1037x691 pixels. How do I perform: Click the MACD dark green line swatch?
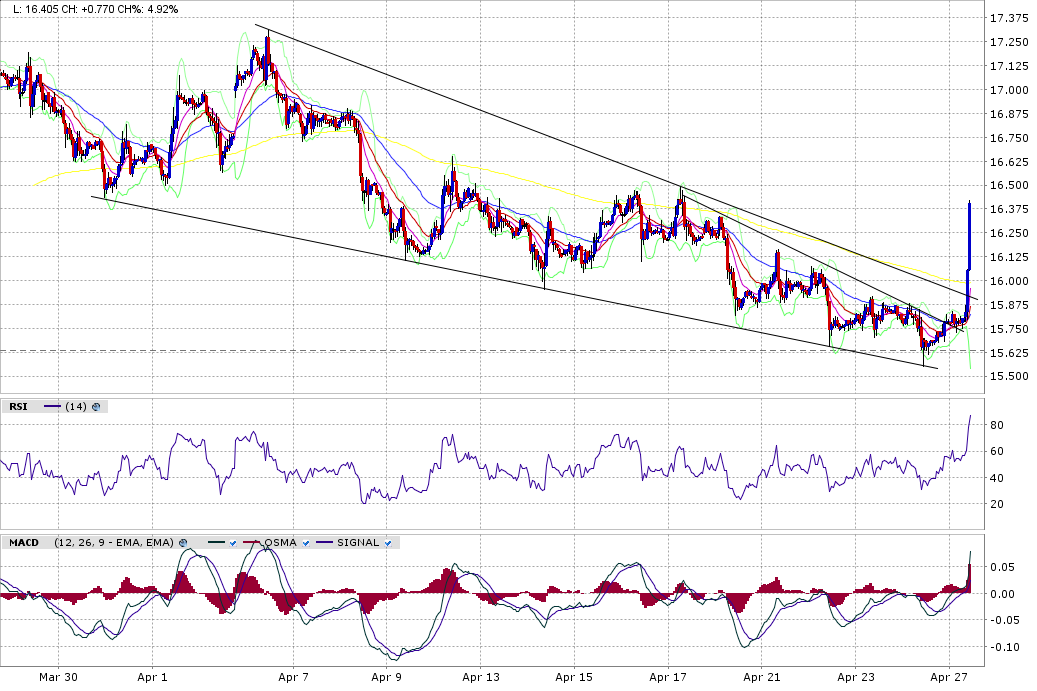point(217,543)
